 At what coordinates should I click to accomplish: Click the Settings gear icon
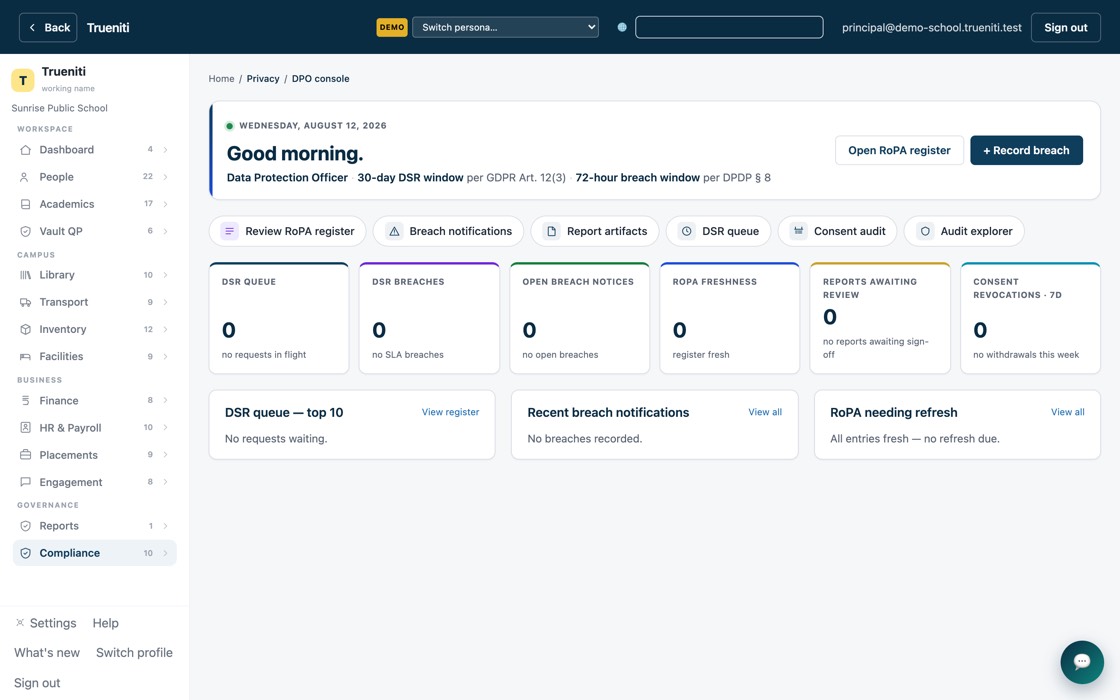(x=20, y=623)
